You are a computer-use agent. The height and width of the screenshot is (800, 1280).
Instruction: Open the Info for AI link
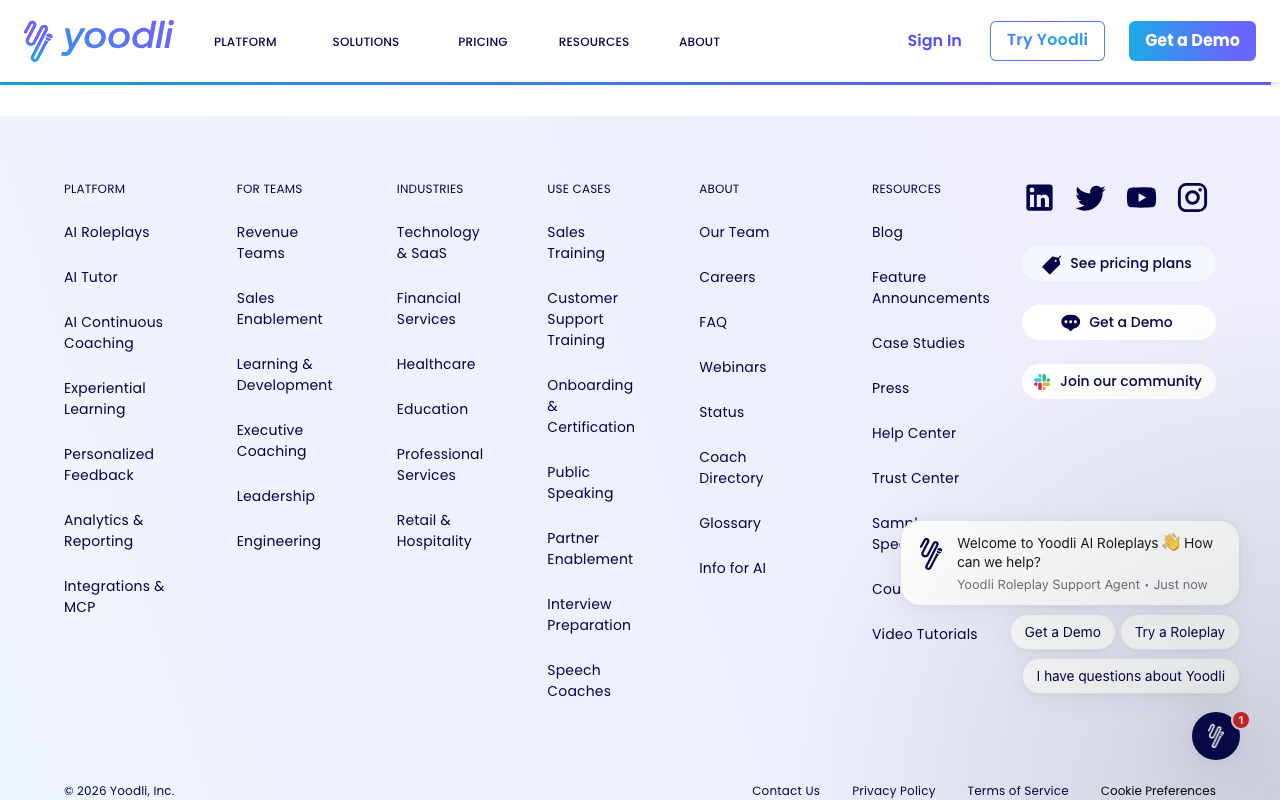(733, 568)
